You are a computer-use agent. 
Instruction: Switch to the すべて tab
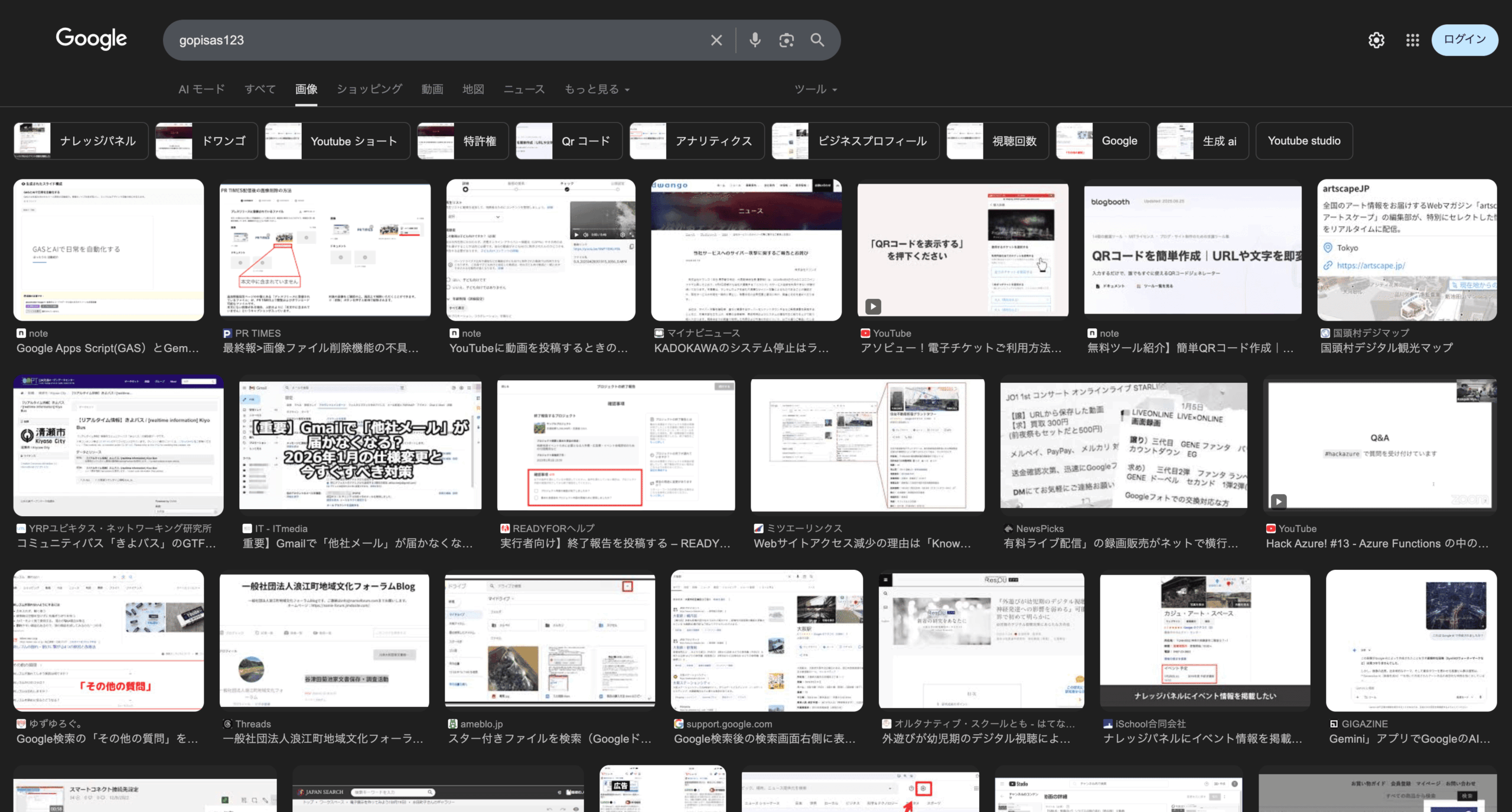(x=260, y=89)
